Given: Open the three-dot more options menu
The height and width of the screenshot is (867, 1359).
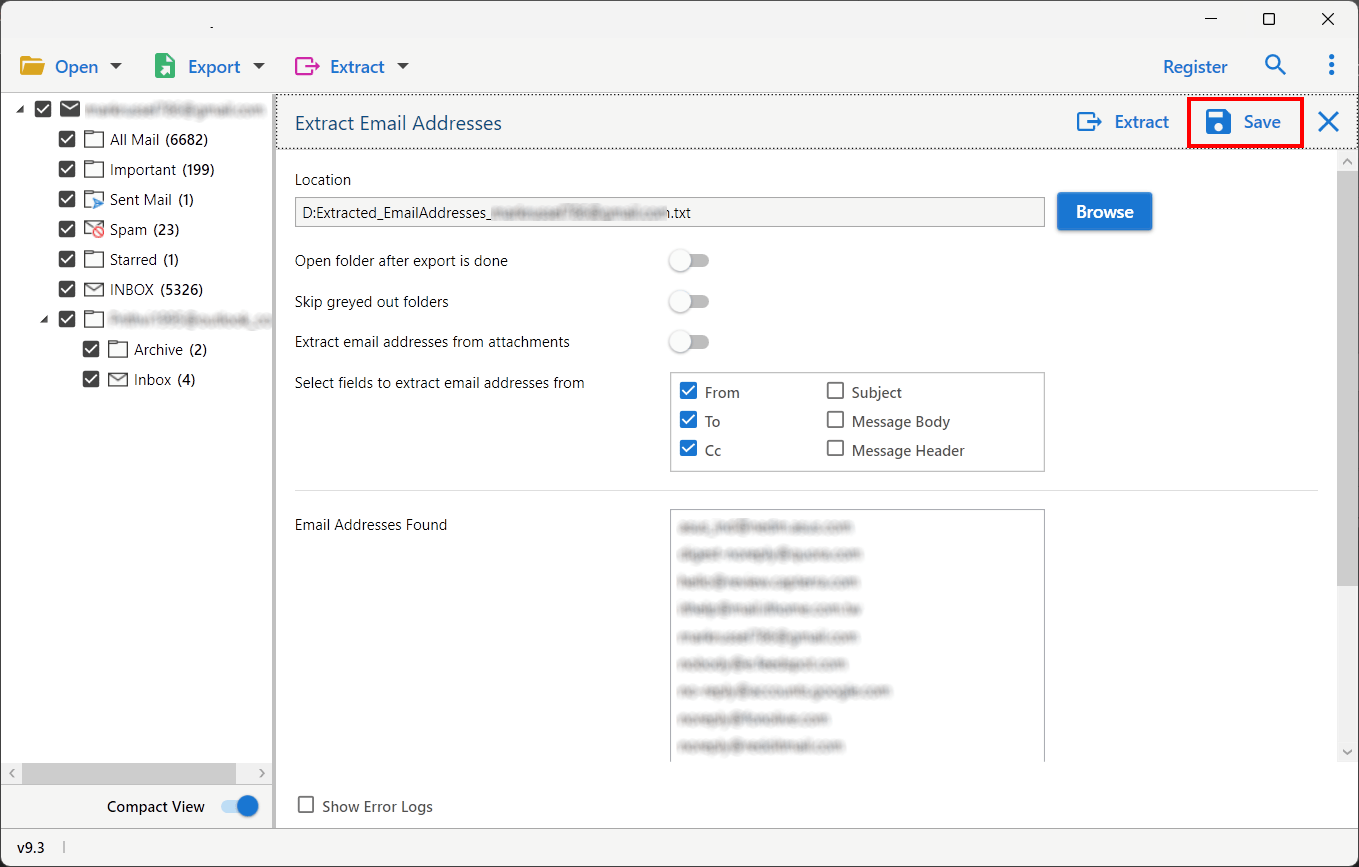Looking at the screenshot, I should tap(1331, 65).
